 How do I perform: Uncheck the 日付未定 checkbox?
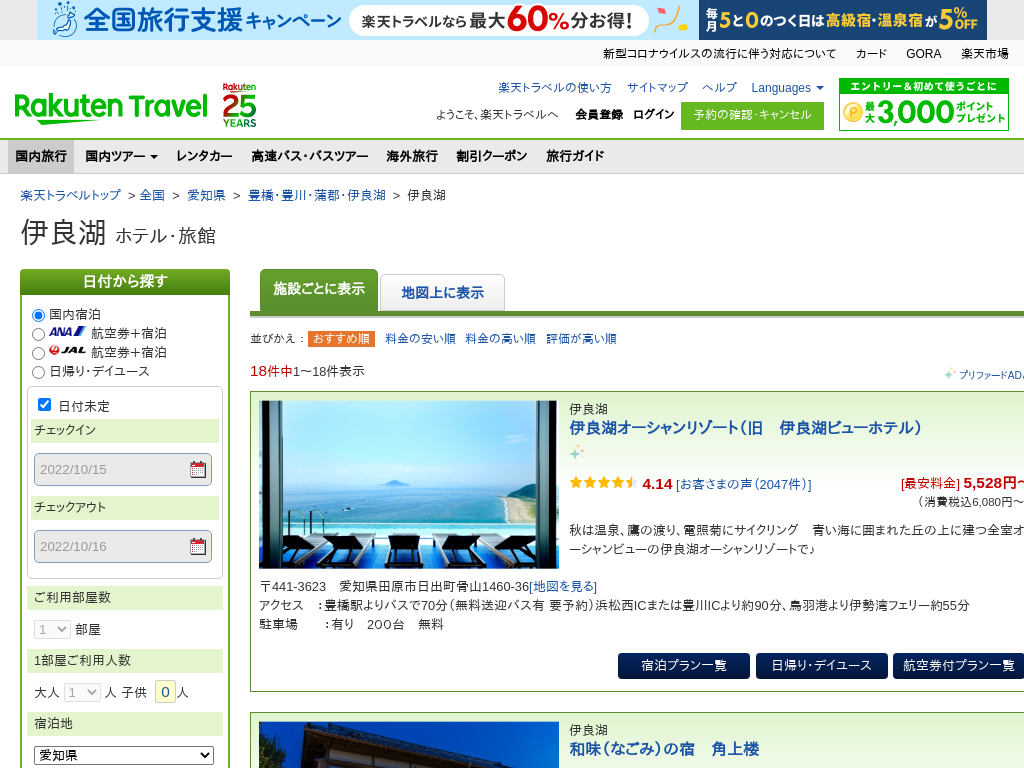(44, 405)
